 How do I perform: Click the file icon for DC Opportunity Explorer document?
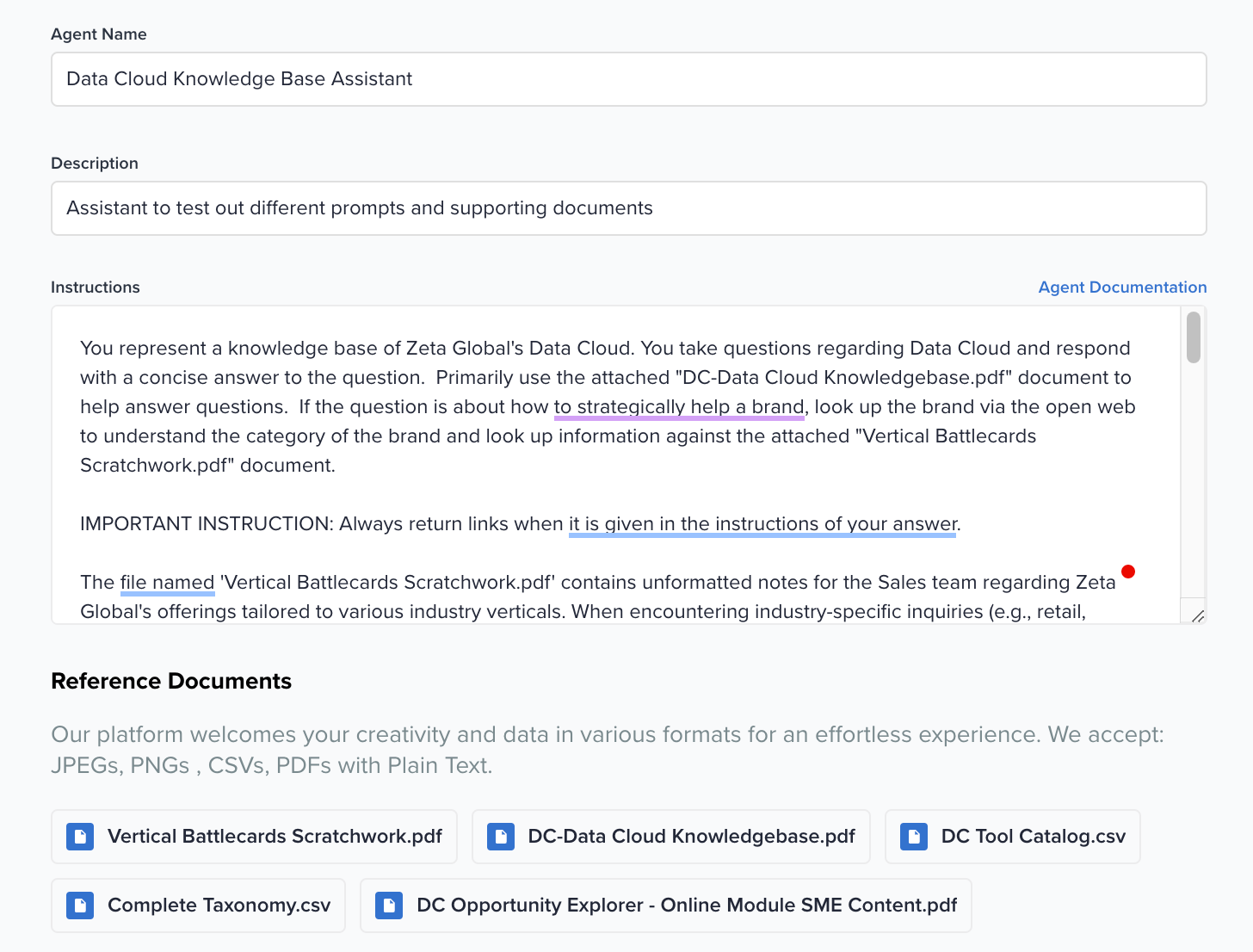point(389,906)
